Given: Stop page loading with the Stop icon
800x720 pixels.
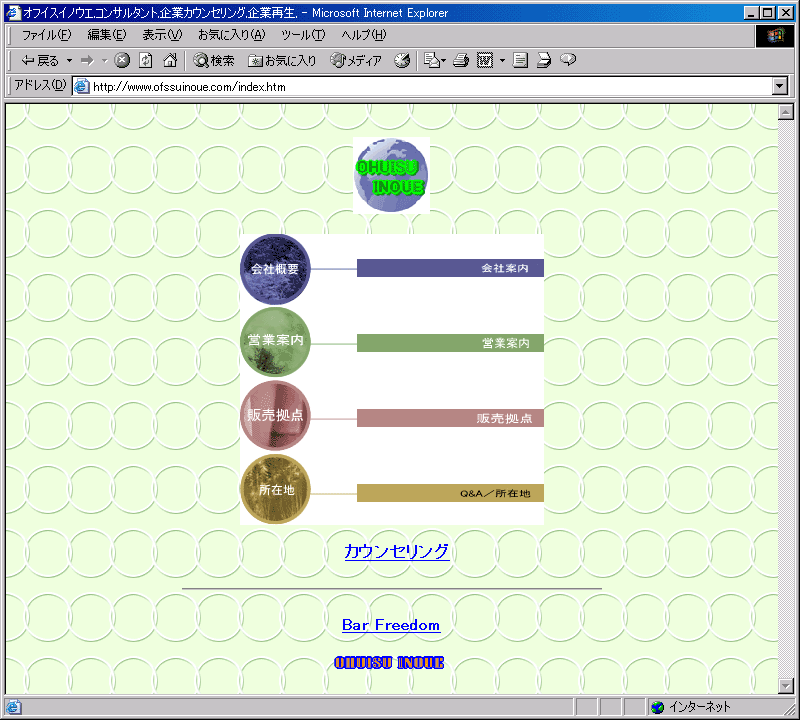Looking at the screenshot, I should 122,60.
